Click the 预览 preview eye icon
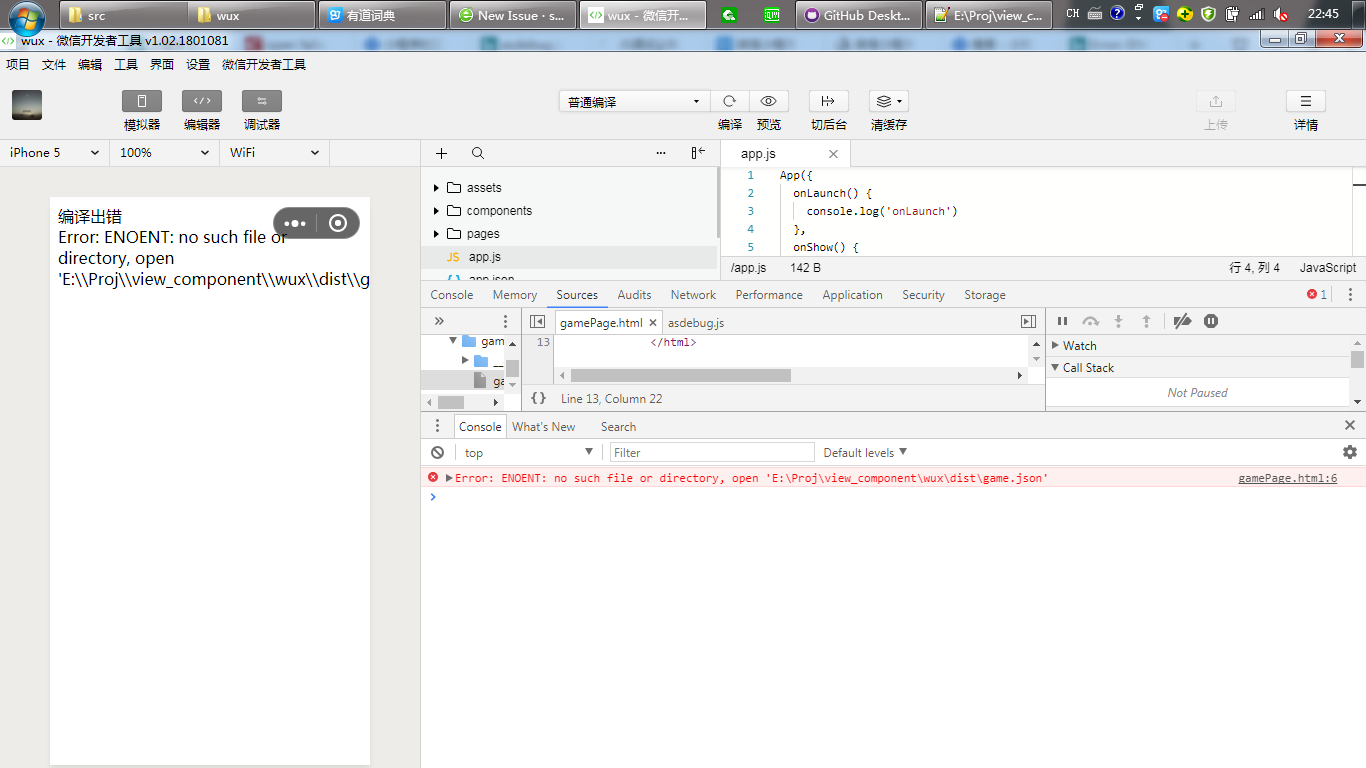Screen dimensions: 1366x768 (x=769, y=101)
